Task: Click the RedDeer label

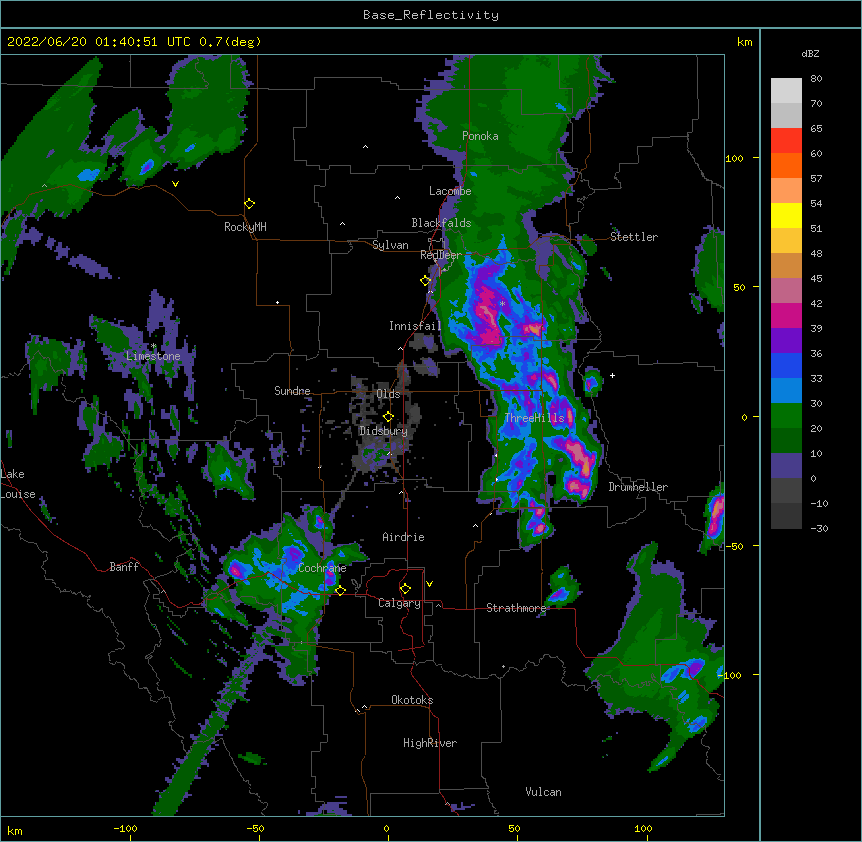Action: click(441, 255)
